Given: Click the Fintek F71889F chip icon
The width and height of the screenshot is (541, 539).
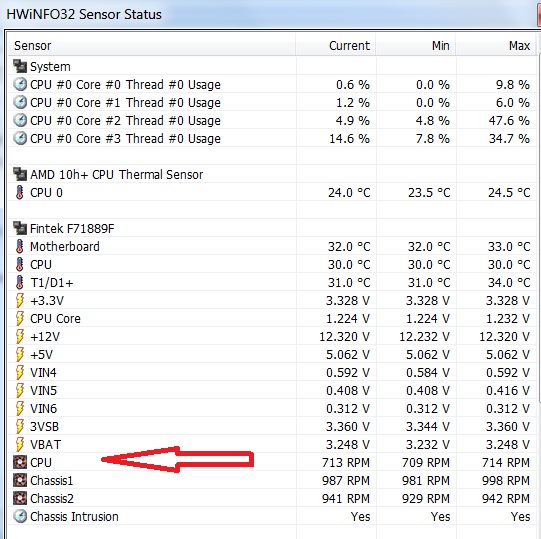Looking at the screenshot, I should (x=20, y=228).
